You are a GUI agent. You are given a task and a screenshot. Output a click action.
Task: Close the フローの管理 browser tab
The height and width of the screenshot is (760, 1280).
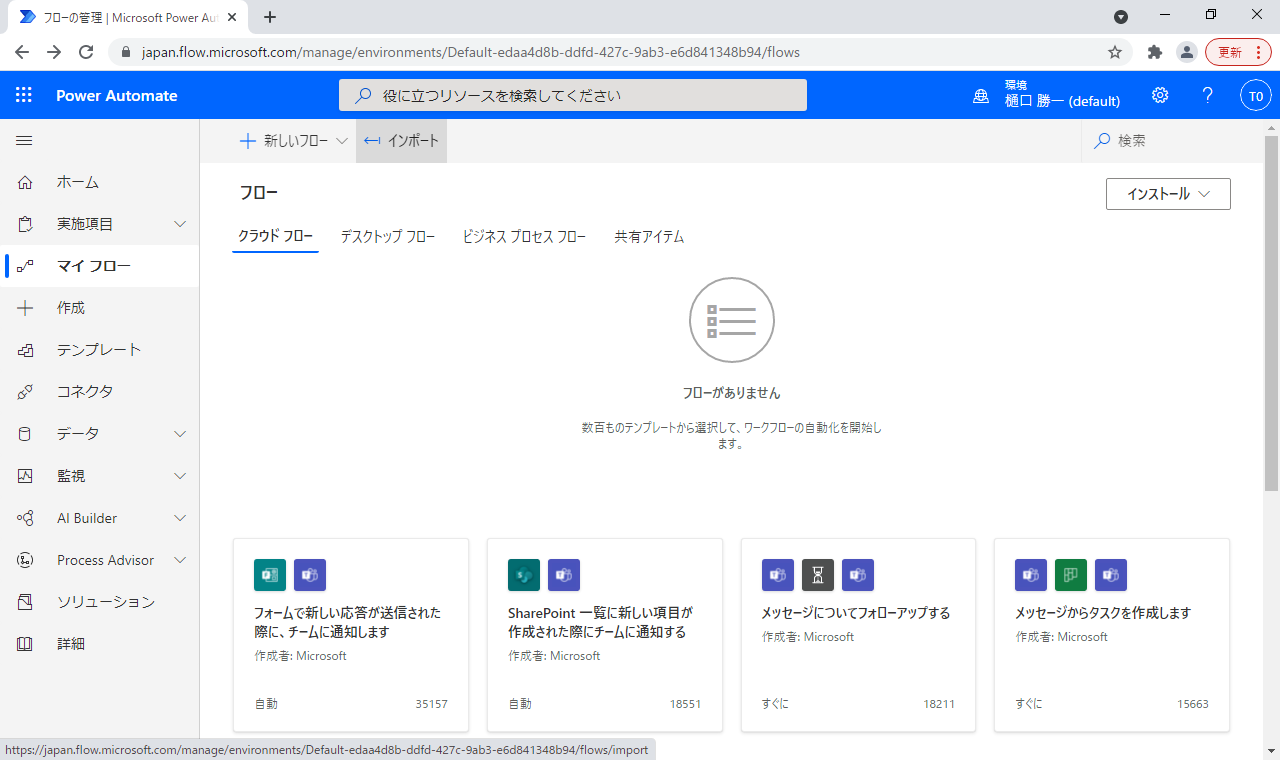232,17
